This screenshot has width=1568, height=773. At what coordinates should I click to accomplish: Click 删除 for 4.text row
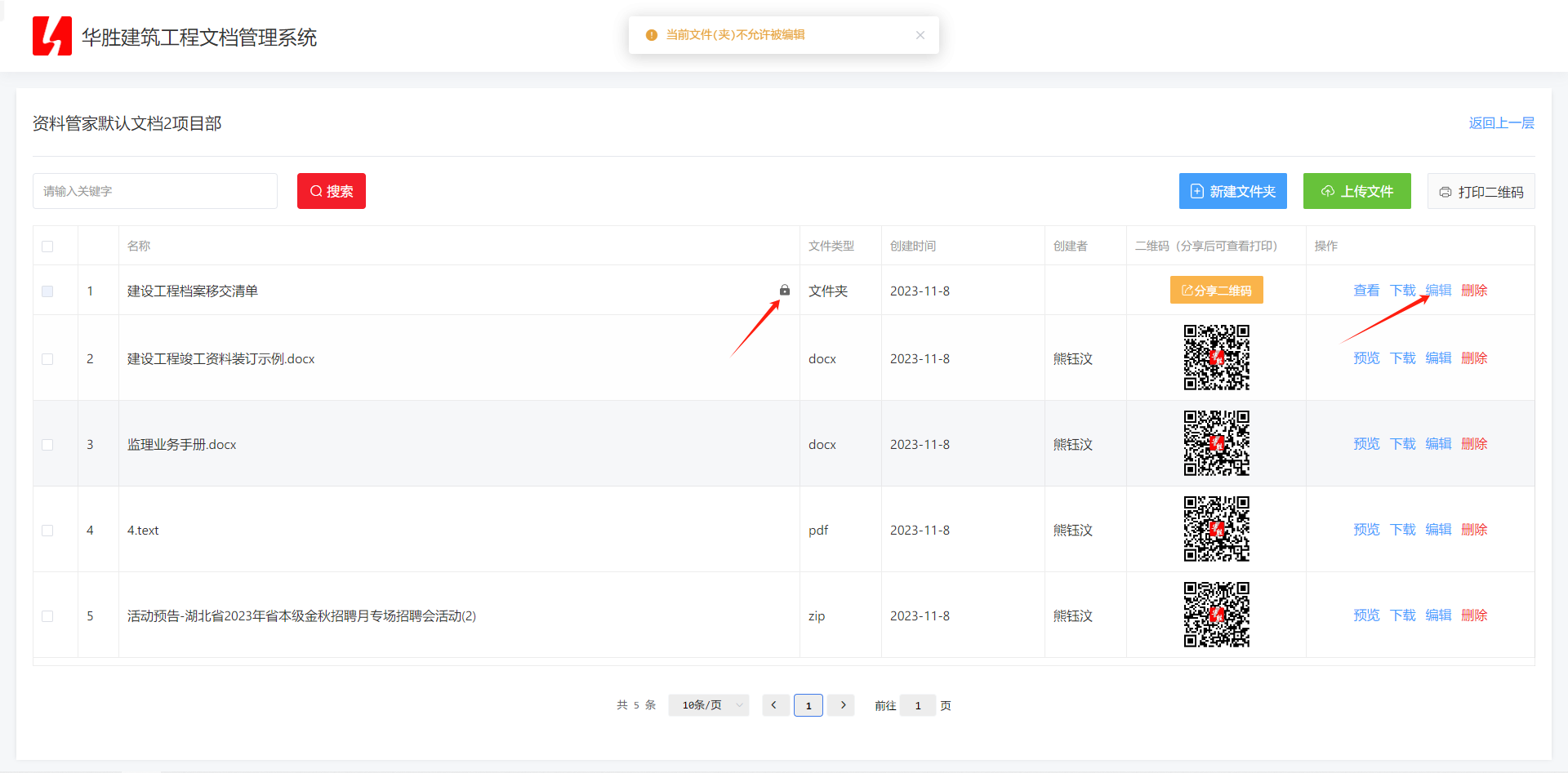(x=1474, y=530)
